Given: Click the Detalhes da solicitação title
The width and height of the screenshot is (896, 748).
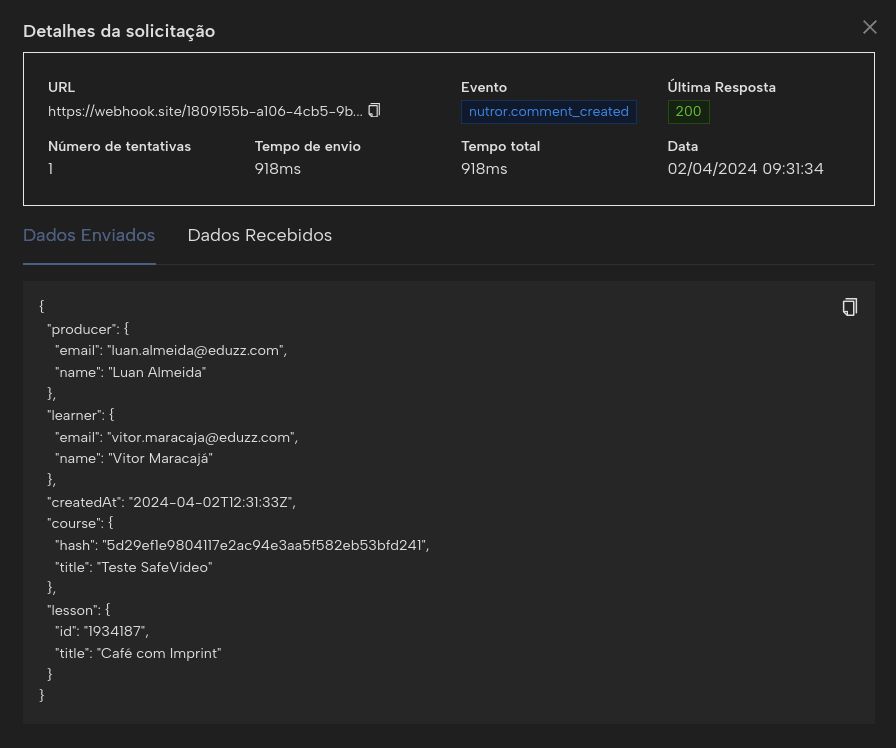Looking at the screenshot, I should click(x=119, y=31).
